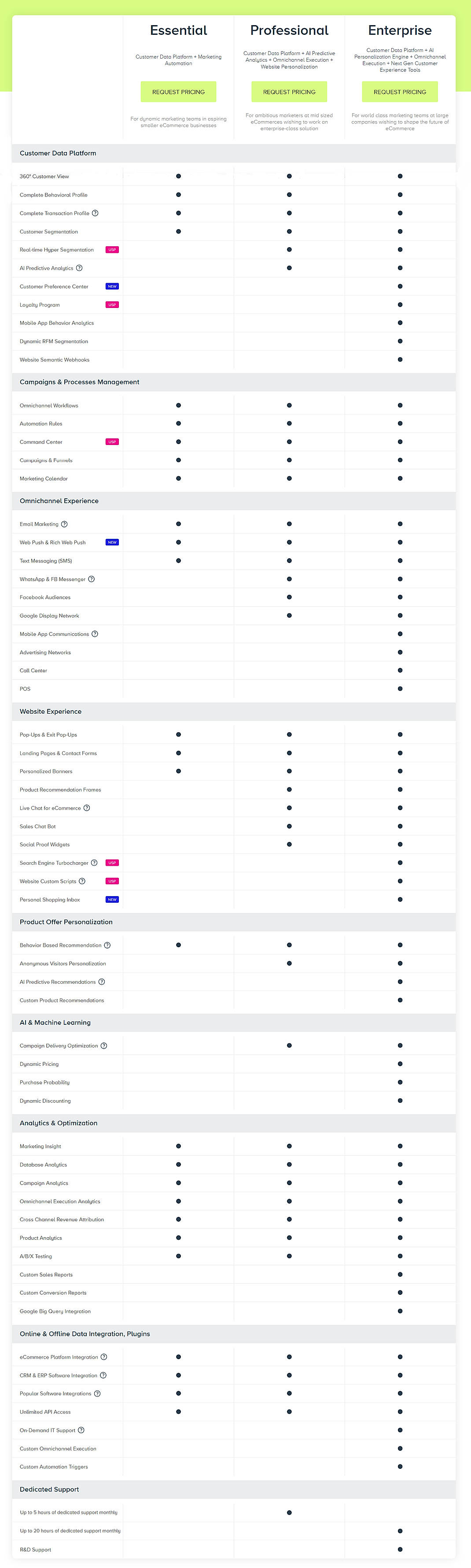Viewport: 471px width, 1568px height.
Task: Click the AI & Machine Learning section header
Action: pyautogui.click(x=55, y=1023)
